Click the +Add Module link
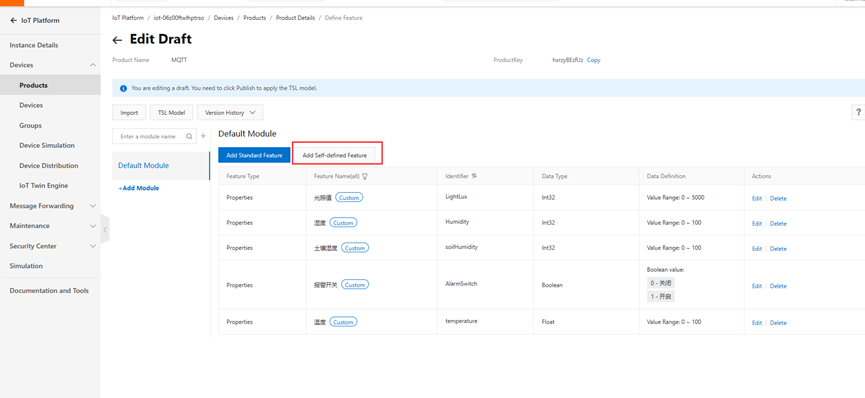 coord(138,188)
